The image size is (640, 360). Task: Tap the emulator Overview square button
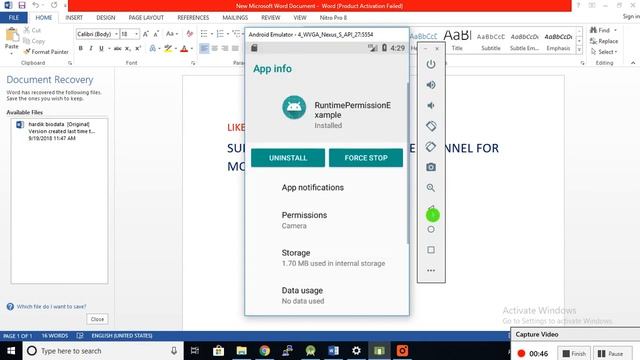point(431,250)
